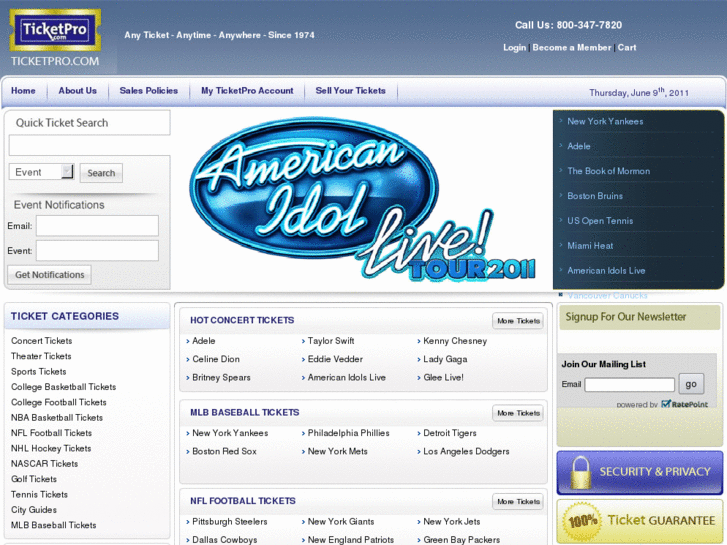Select US Open Tennis link
The image size is (727, 545).
tap(600, 221)
